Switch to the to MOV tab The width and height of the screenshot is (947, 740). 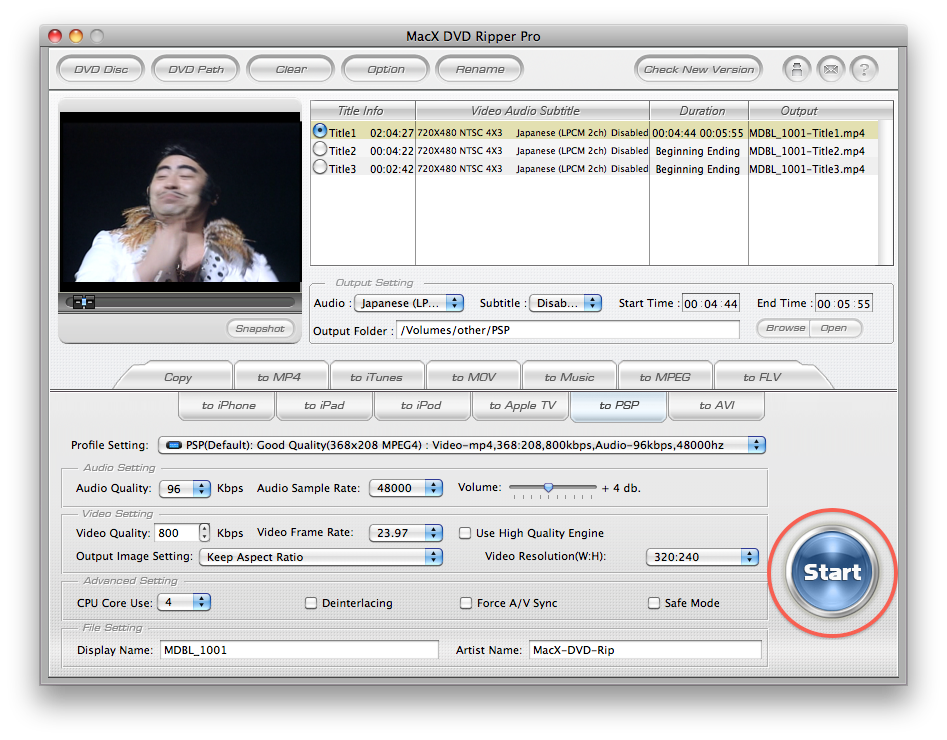[474, 377]
